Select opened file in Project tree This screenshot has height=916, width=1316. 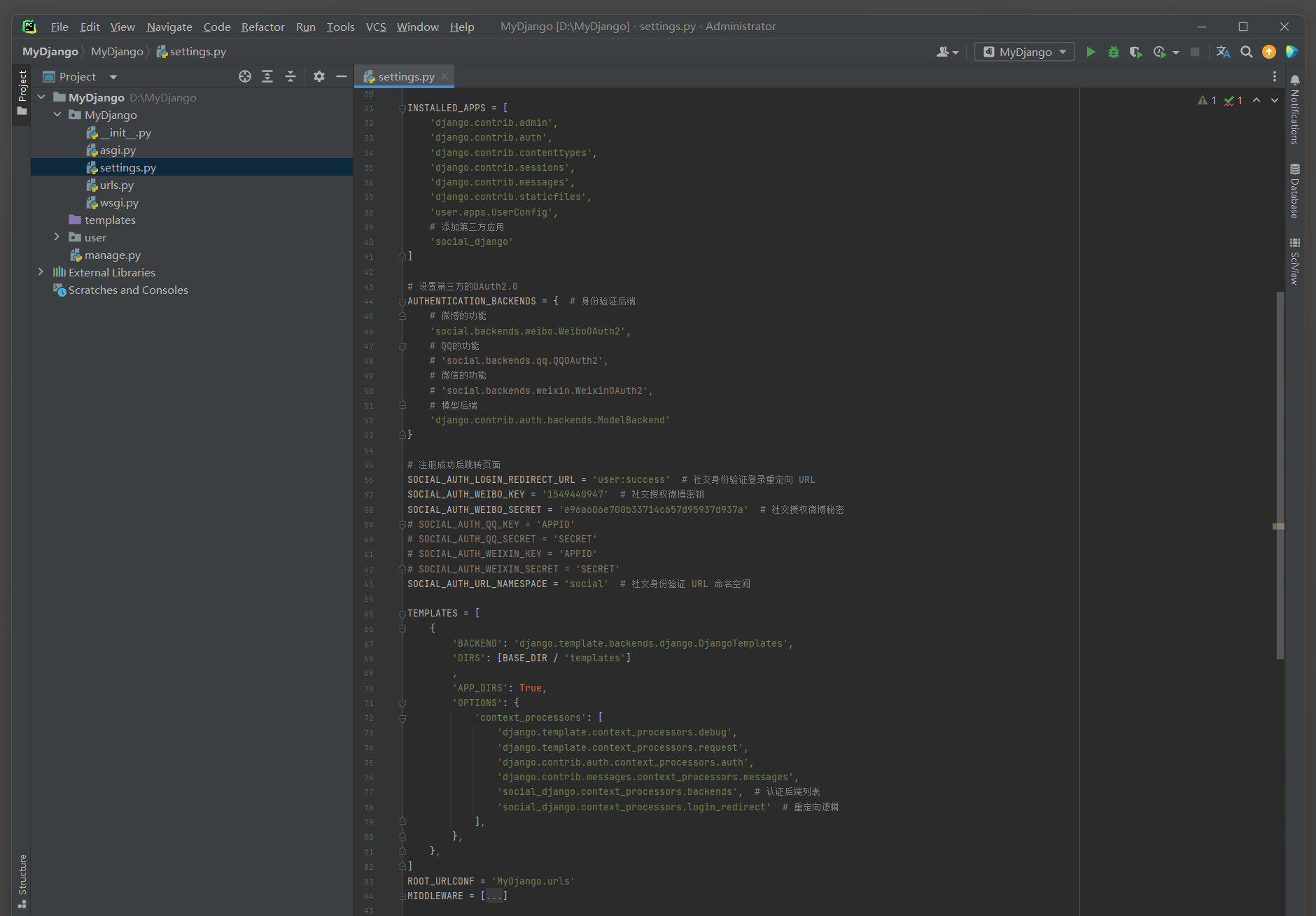tap(245, 76)
